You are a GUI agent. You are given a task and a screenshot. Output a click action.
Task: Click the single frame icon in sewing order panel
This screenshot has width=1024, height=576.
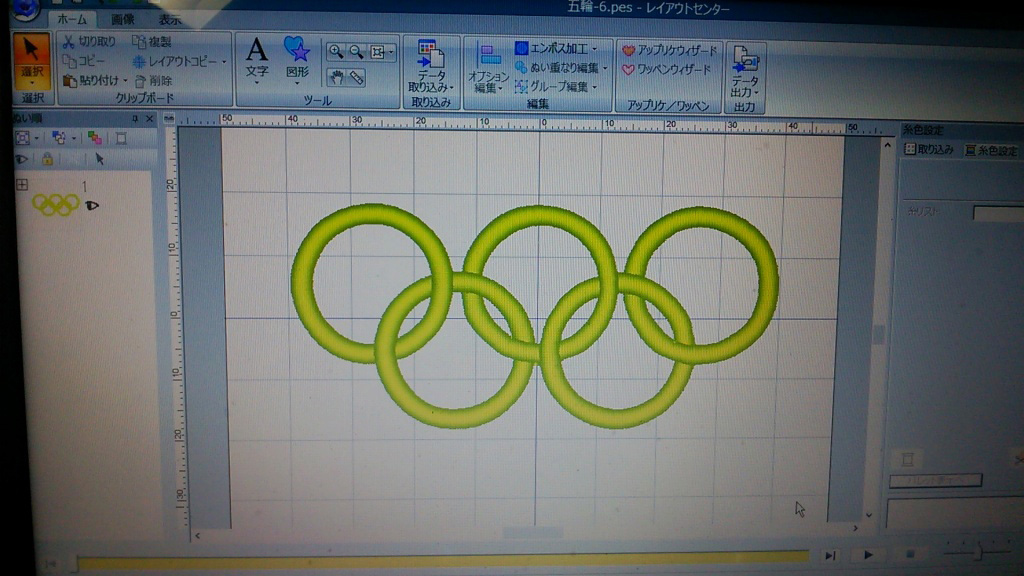click(x=121, y=138)
